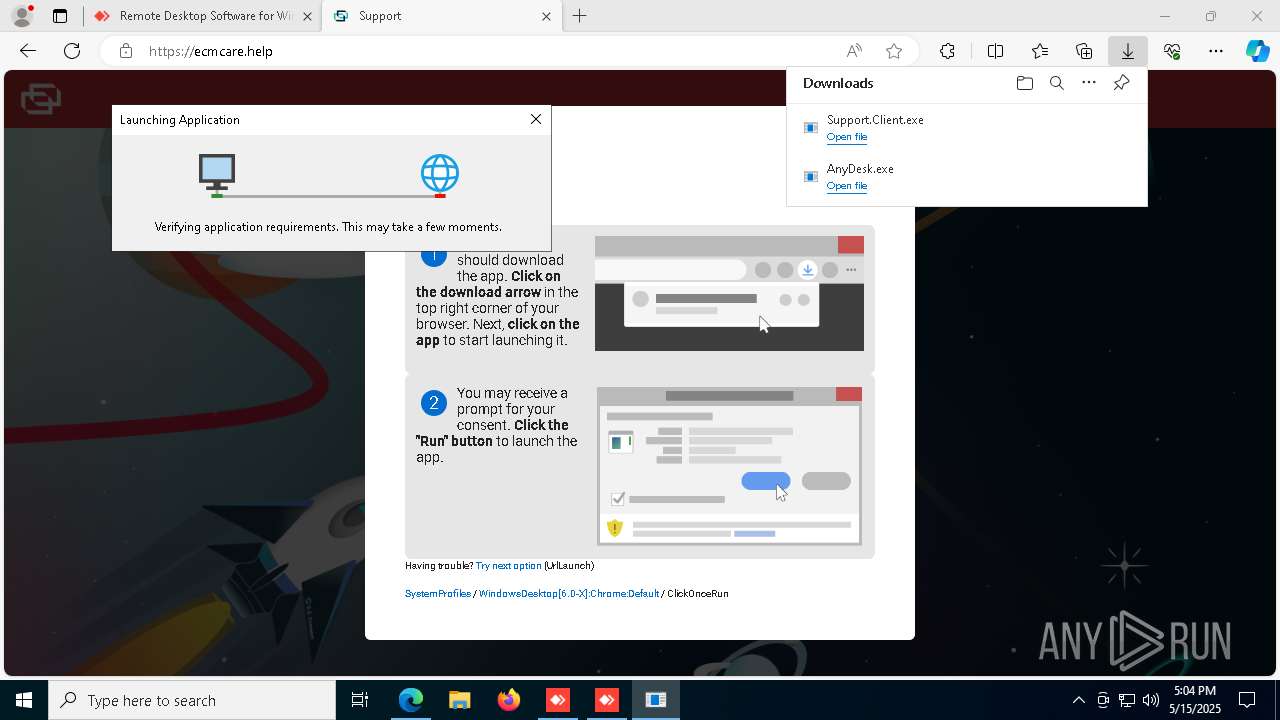Image resolution: width=1280 pixels, height=720 pixels.
Task: Close the Launching Application dialog
Action: click(536, 119)
